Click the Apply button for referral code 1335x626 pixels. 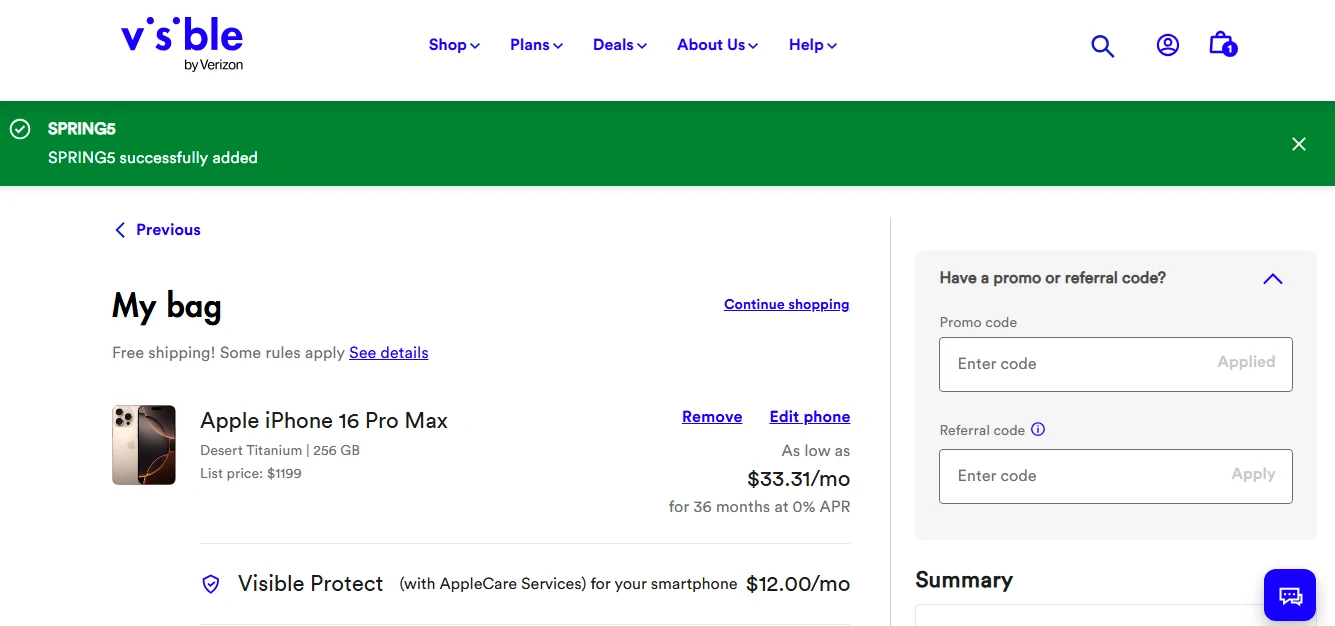(1253, 474)
